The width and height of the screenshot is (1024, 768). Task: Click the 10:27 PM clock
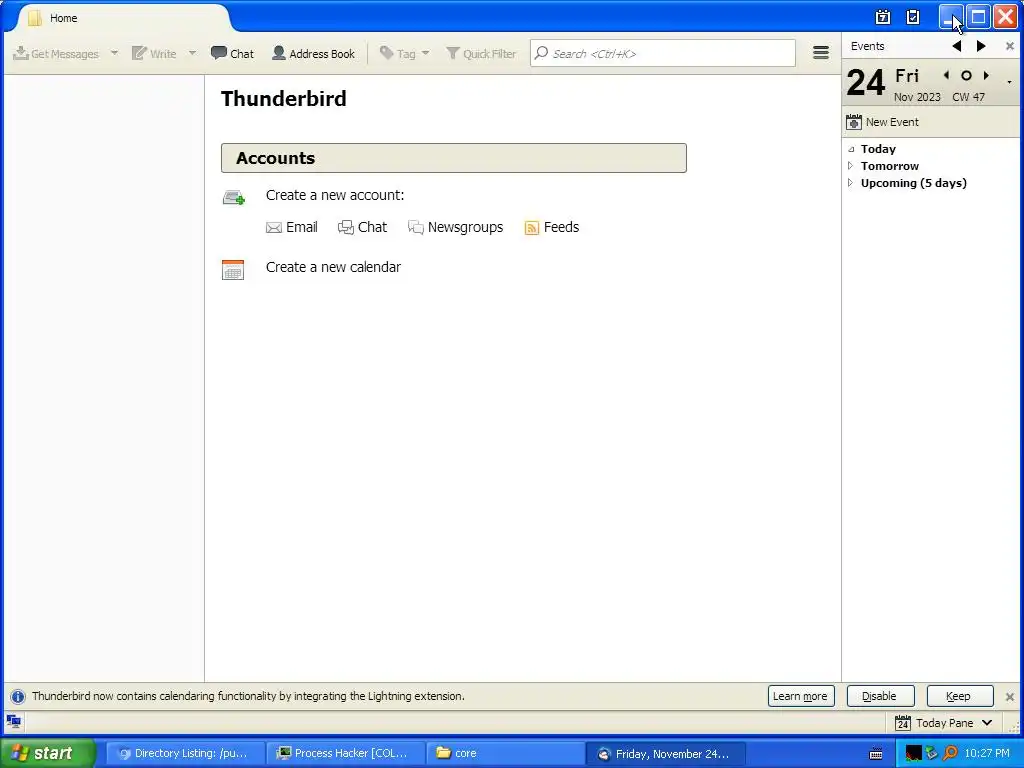[x=987, y=754]
